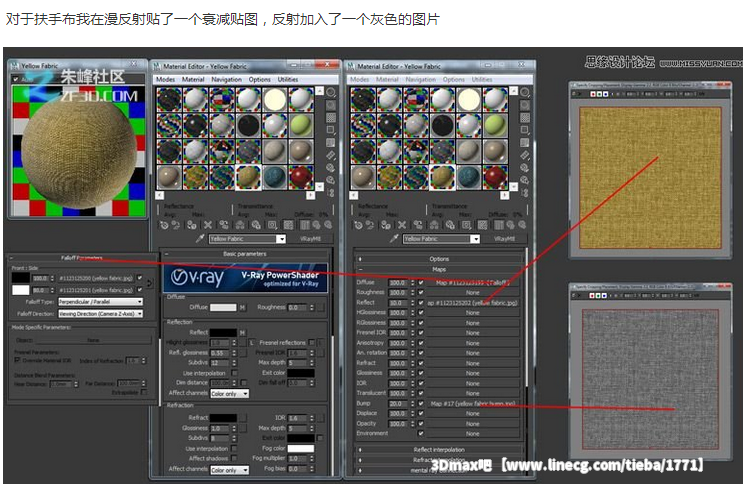Enable Affect shadows checkbox in Refraction
This screenshot has width=743, height=484.
235,458
